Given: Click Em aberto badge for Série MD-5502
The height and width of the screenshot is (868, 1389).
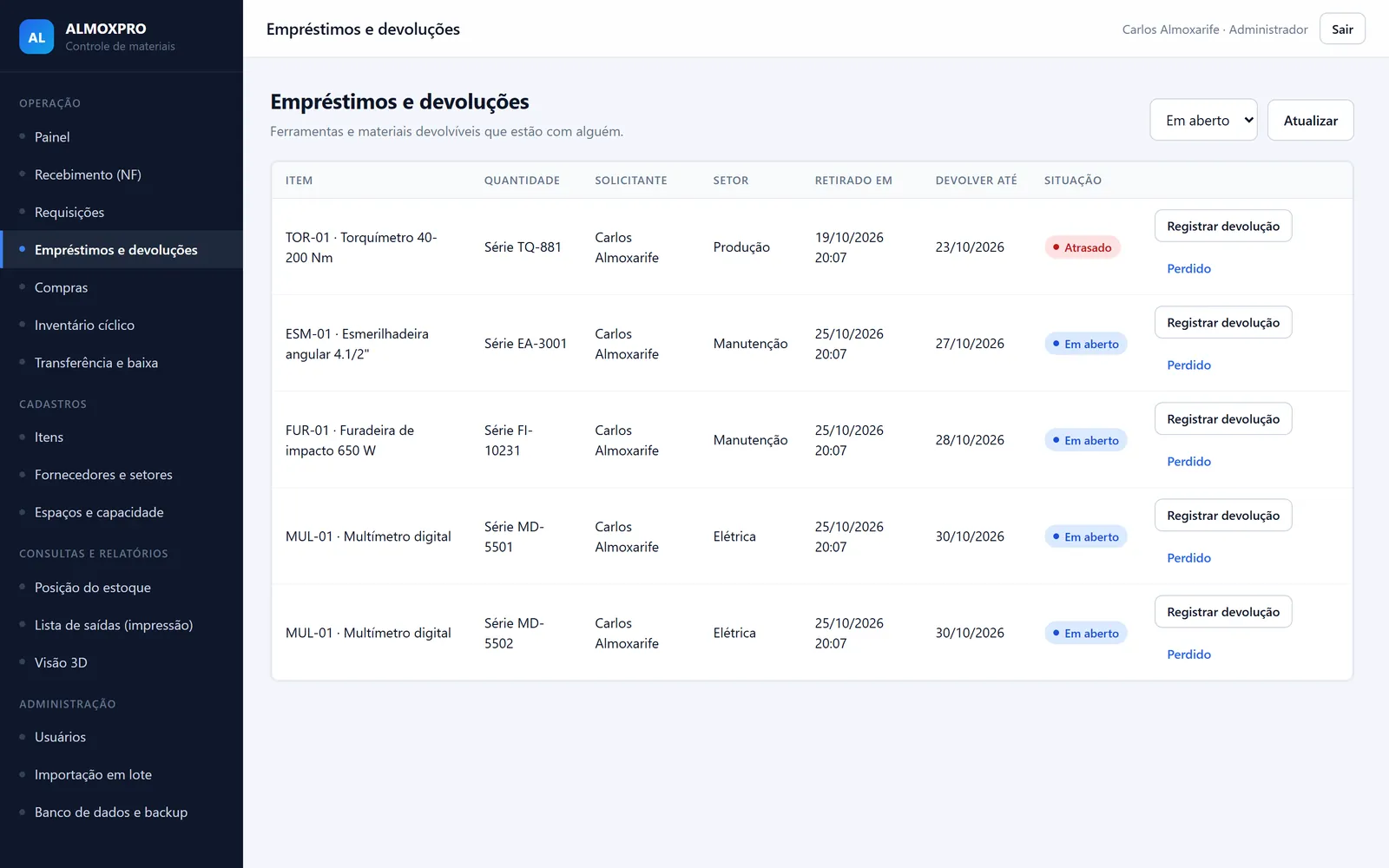Looking at the screenshot, I should [x=1085, y=633].
